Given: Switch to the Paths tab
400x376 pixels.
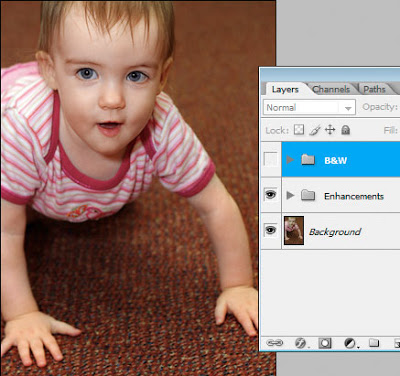Looking at the screenshot, I should pos(374,89).
